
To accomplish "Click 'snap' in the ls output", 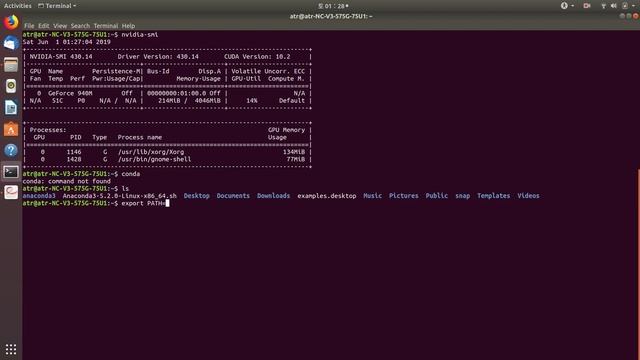I will pyautogui.click(x=462, y=196).
